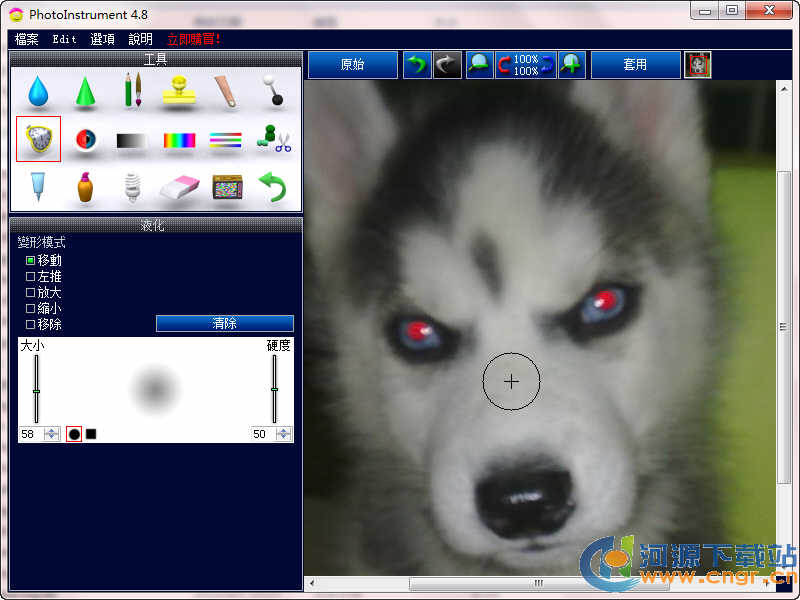Pick the pencil and brush tool
The width and height of the screenshot is (800, 600).
pos(133,91)
